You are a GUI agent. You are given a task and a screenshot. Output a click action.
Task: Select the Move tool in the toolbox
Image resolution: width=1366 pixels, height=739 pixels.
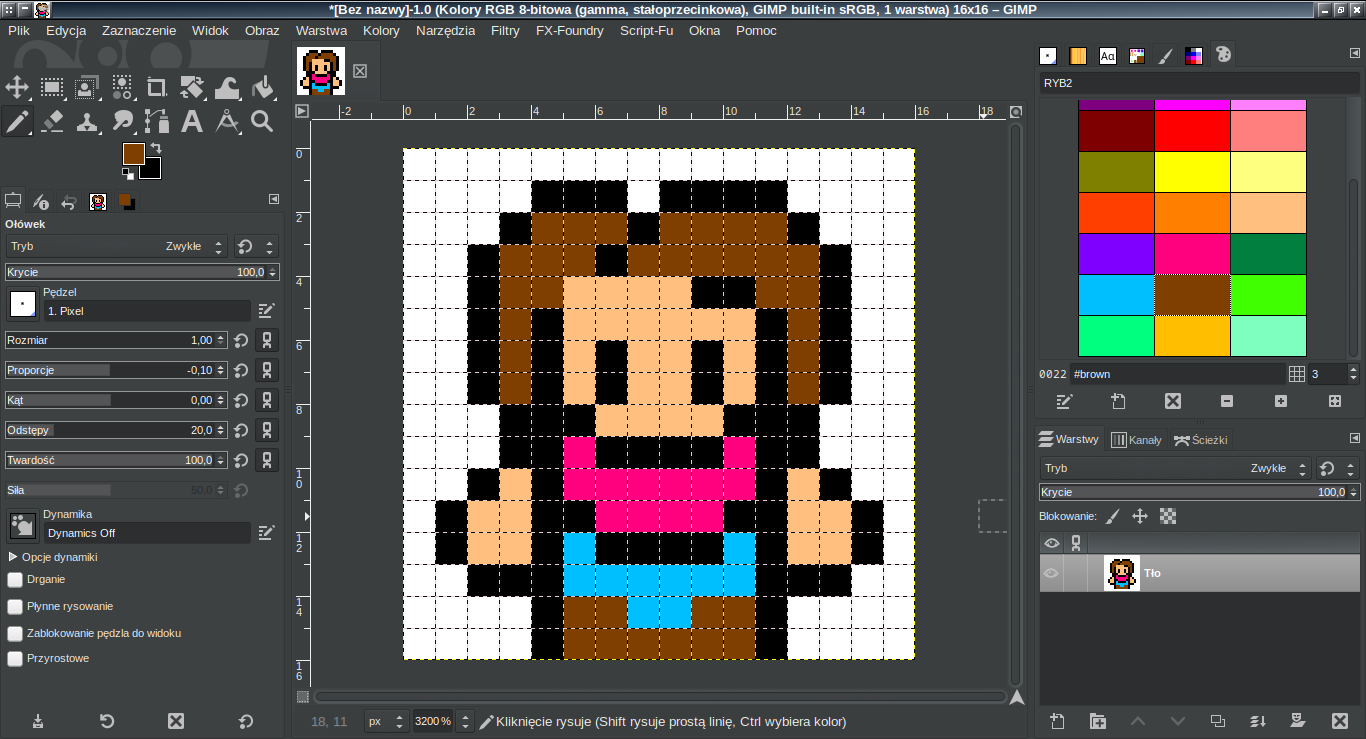point(17,87)
